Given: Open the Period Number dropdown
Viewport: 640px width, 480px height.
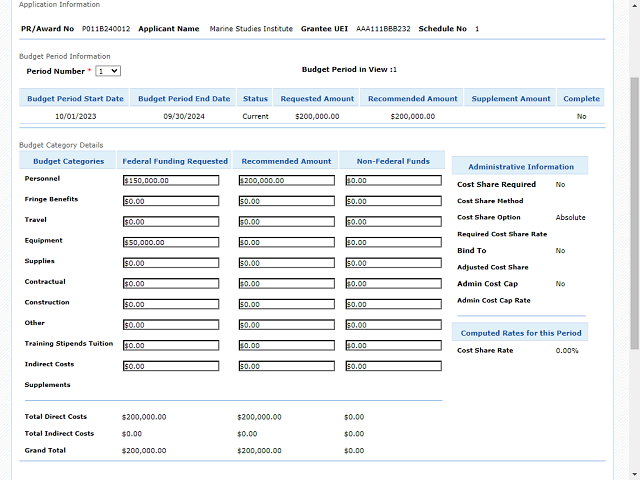Looking at the screenshot, I should point(108,71).
